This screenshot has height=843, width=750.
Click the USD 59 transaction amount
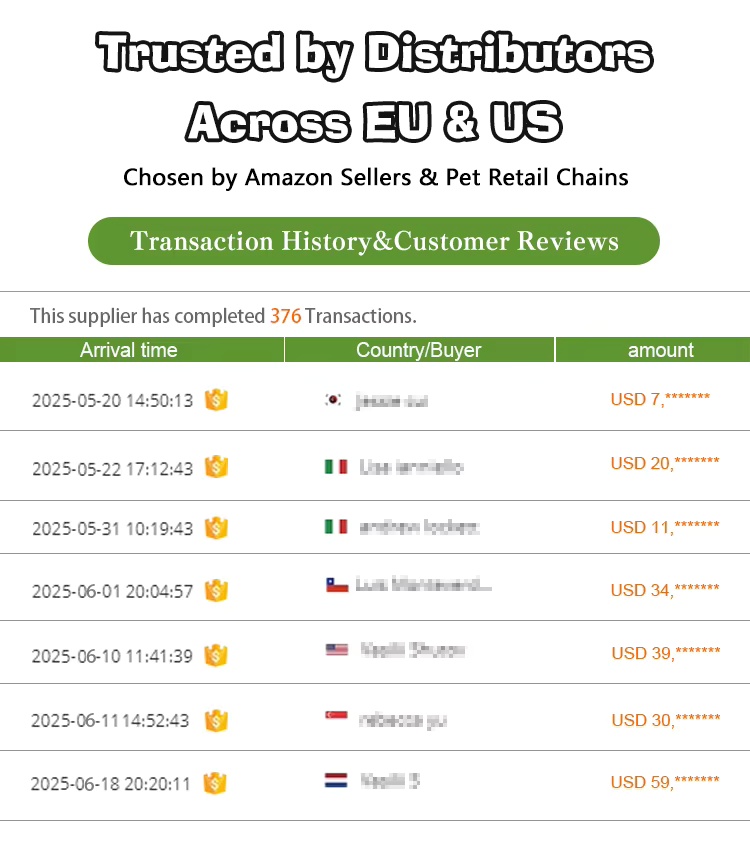click(x=665, y=782)
